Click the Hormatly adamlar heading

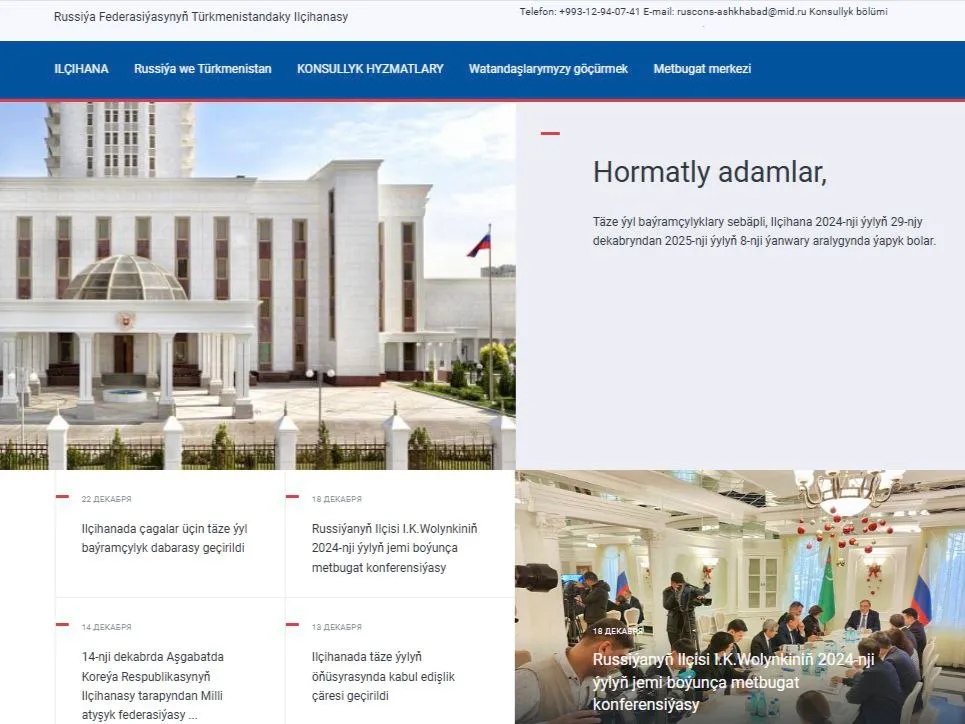[709, 172]
